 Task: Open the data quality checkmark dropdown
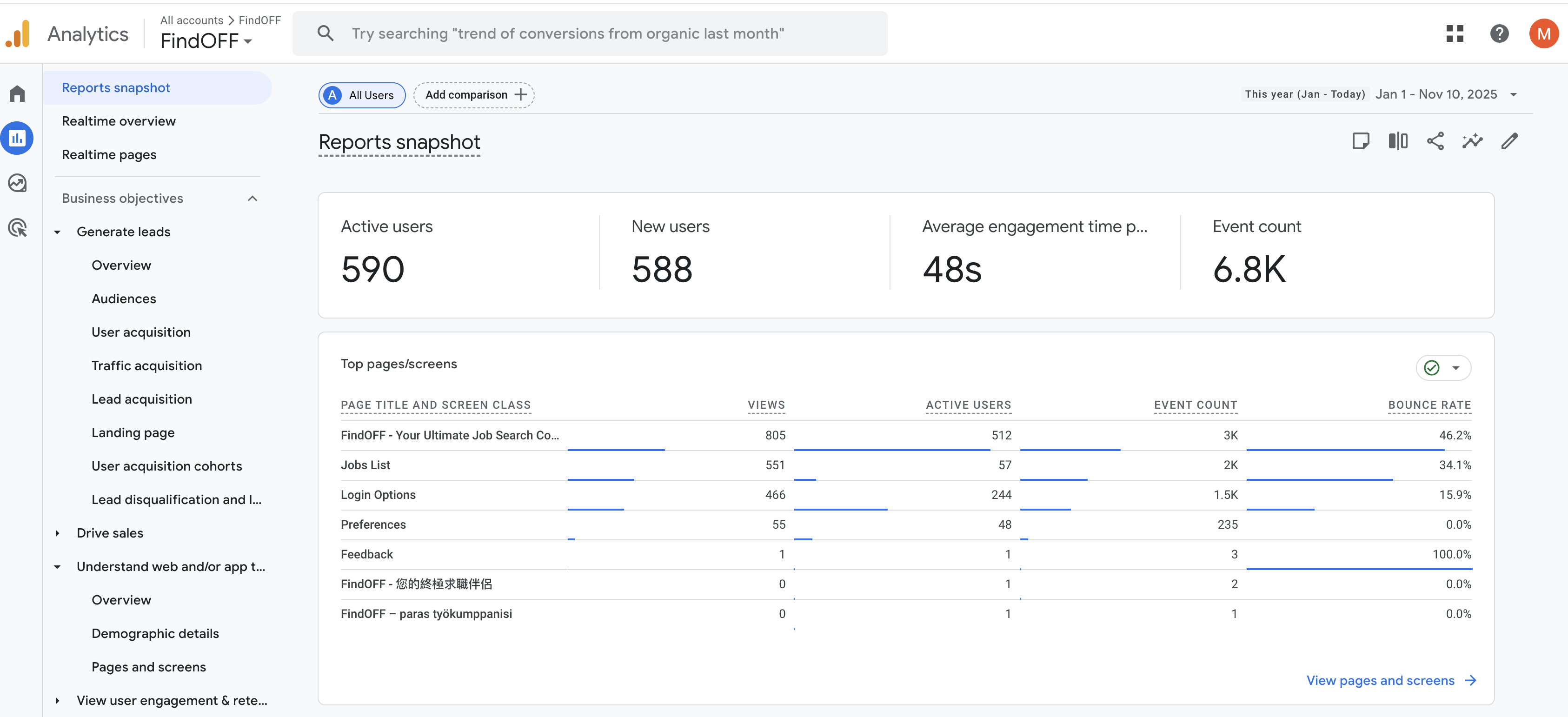1443,368
